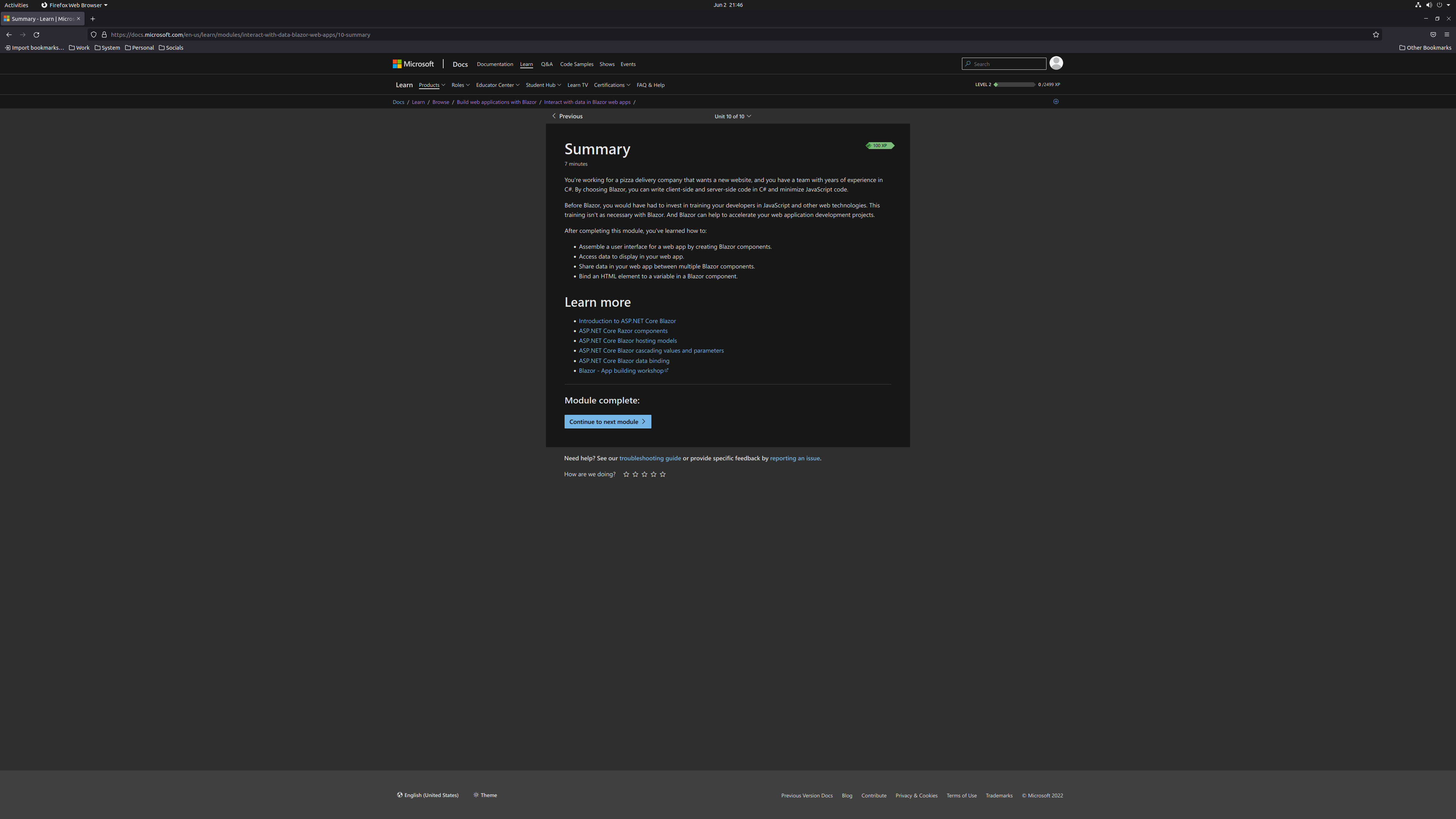This screenshot has height=819, width=1456.
Task: Click the browser forward arrow
Action: click(x=23, y=35)
